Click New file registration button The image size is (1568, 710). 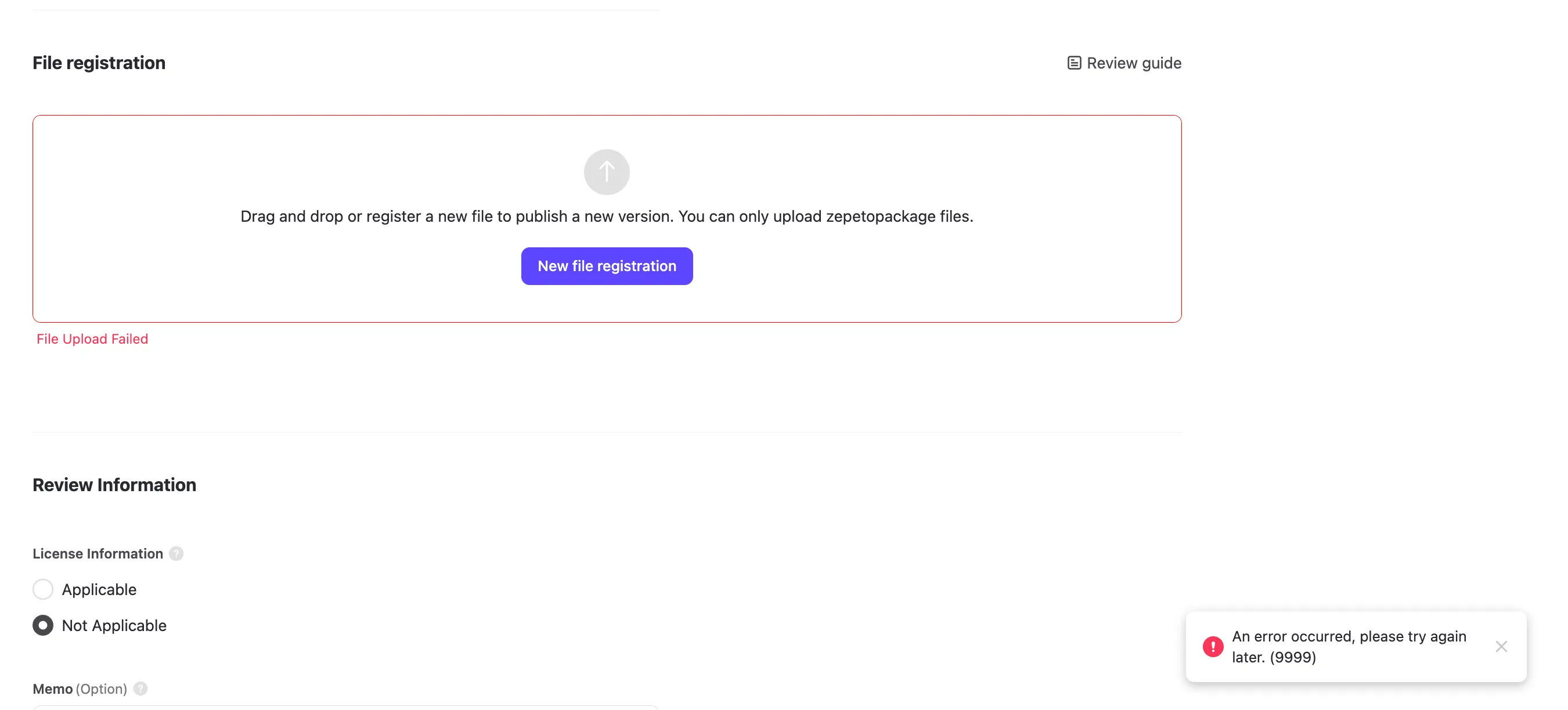point(606,265)
